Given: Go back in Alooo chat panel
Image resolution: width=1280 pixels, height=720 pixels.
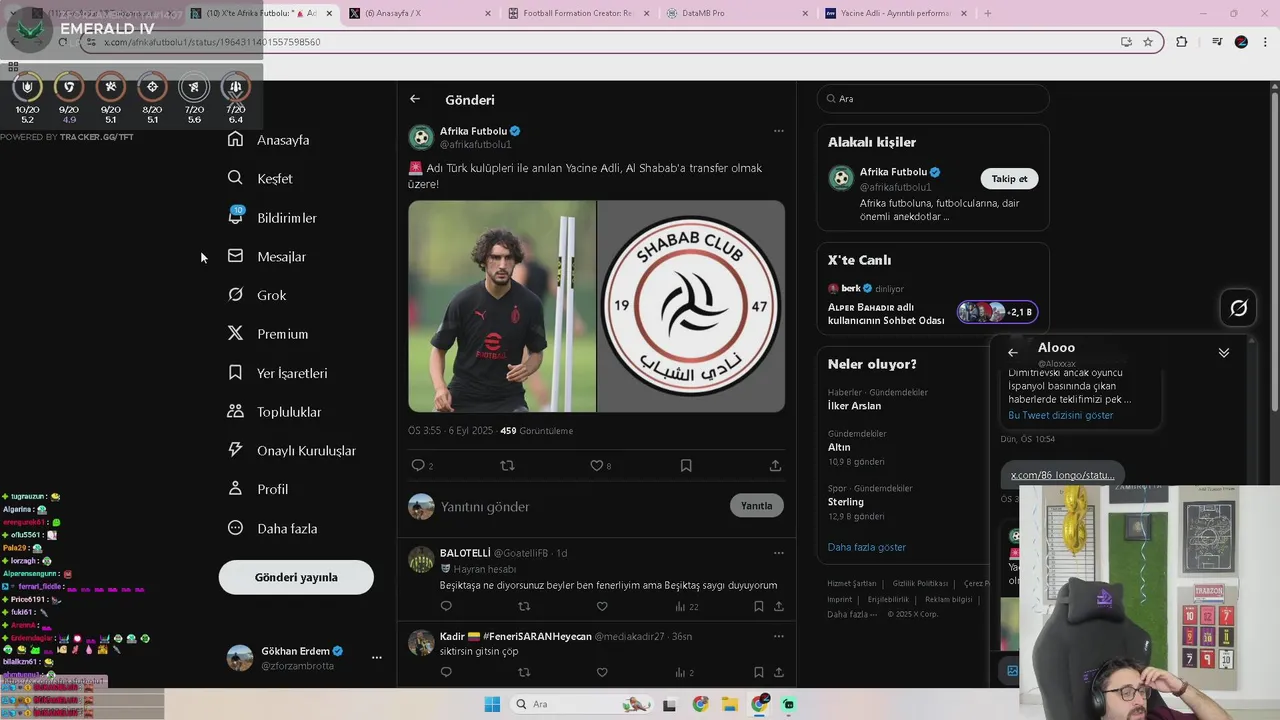Looking at the screenshot, I should pyautogui.click(x=1012, y=352).
